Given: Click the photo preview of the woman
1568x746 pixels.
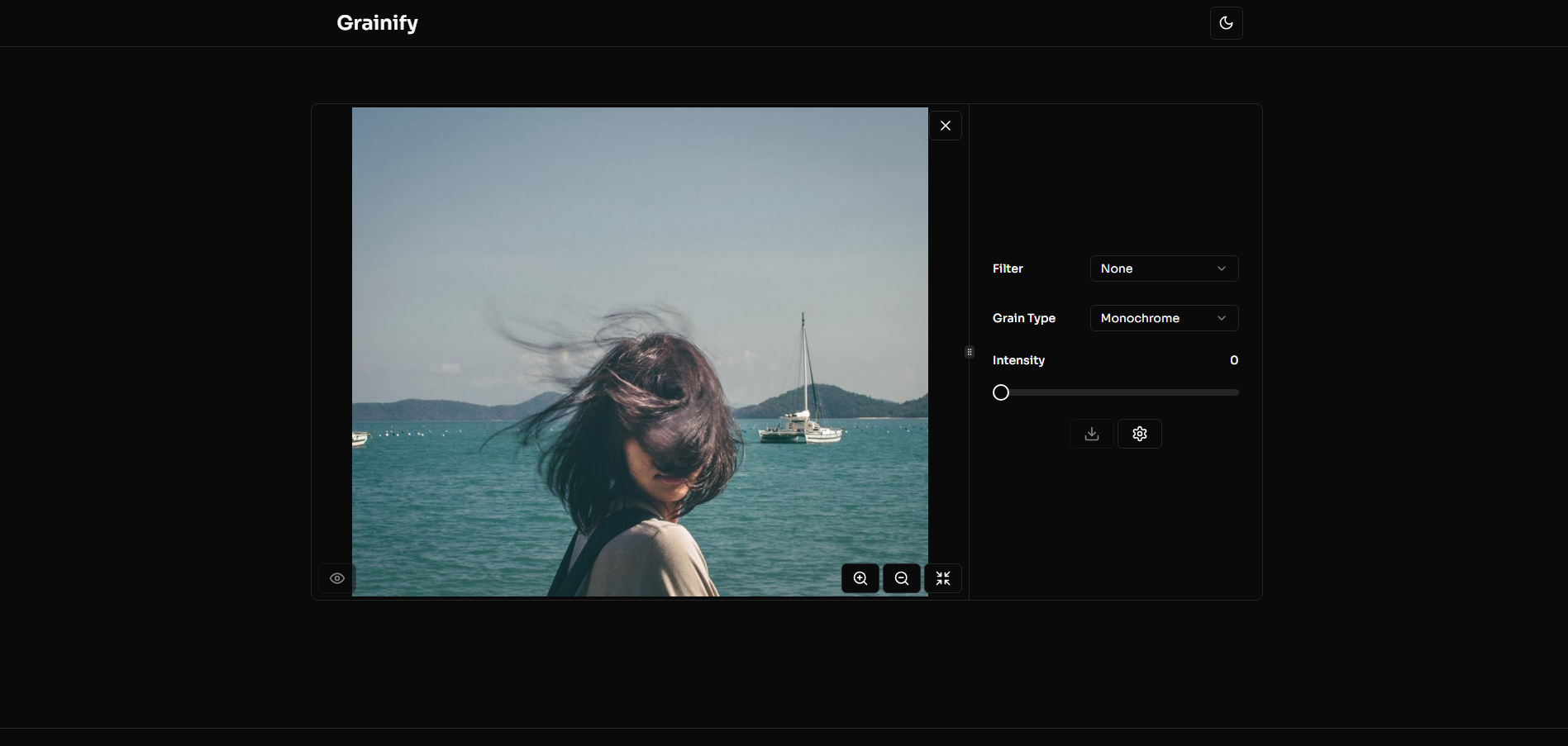Looking at the screenshot, I should pyautogui.click(x=640, y=351).
